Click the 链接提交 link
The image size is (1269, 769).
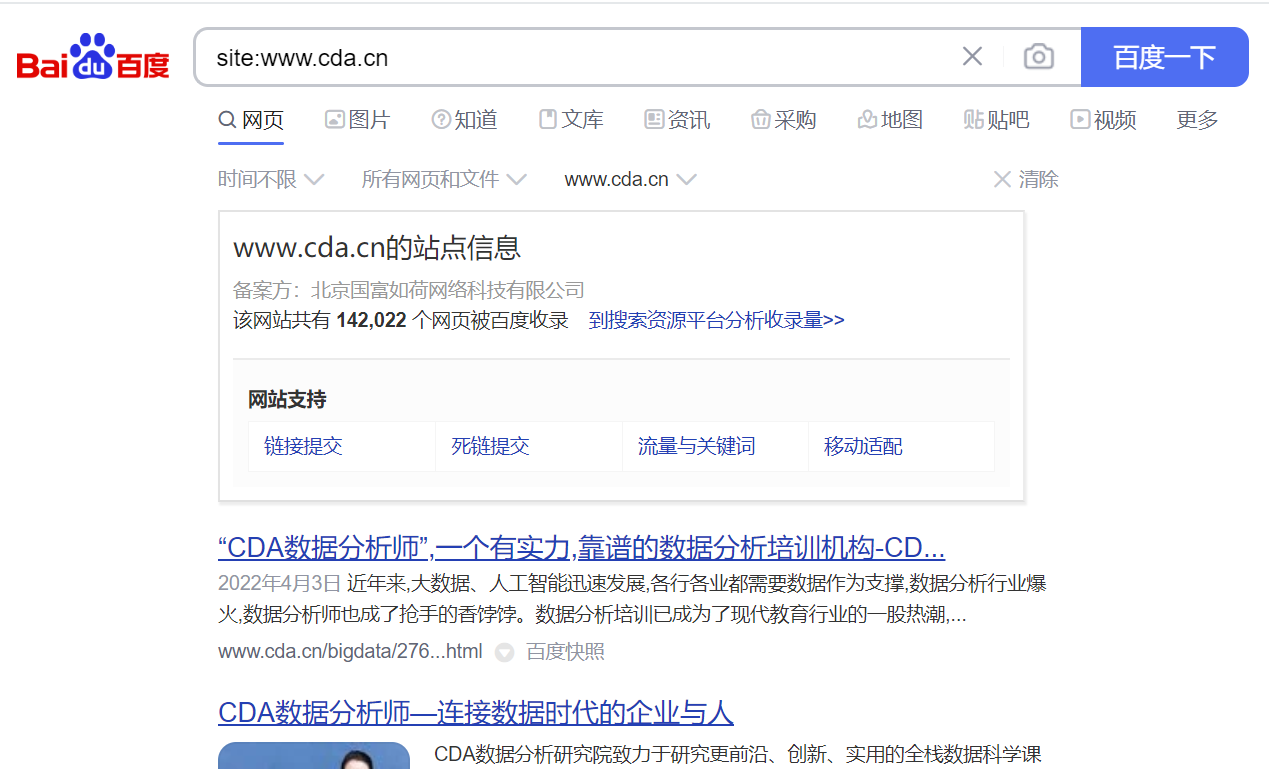pos(303,446)
